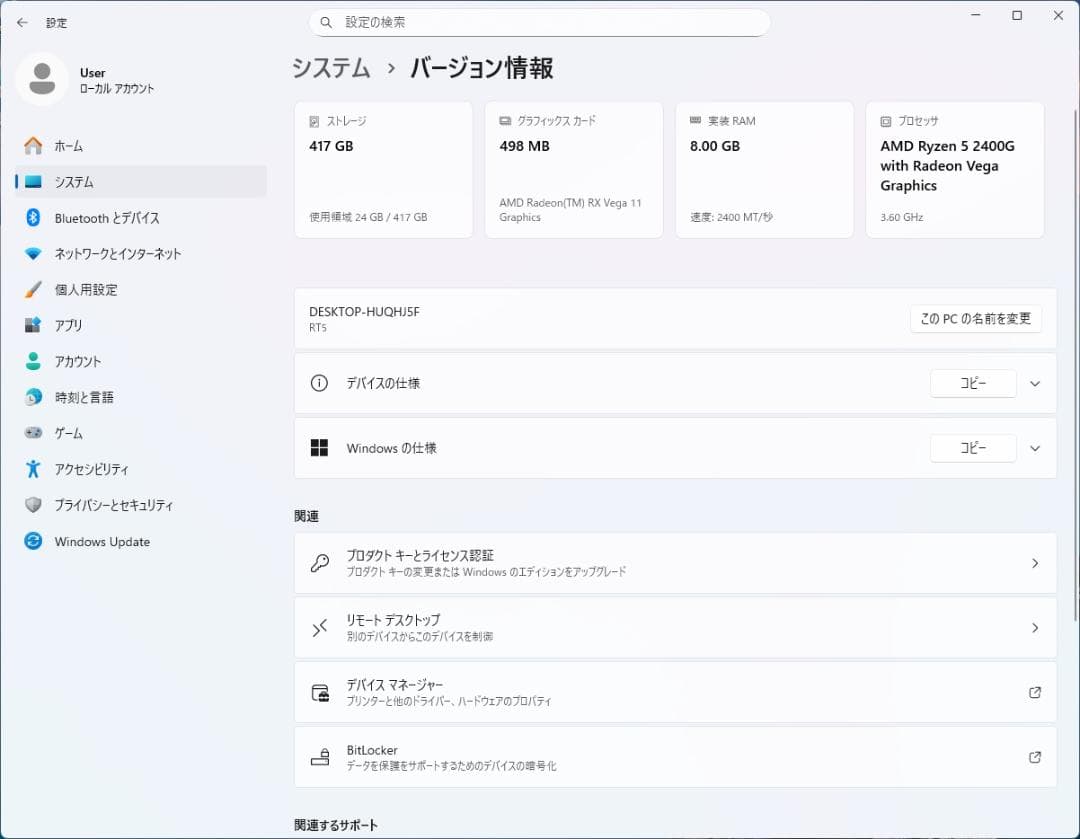Click the ゲーム controller icon
The height and width of the screenshot is (839, 1080).
coord(33,433)
